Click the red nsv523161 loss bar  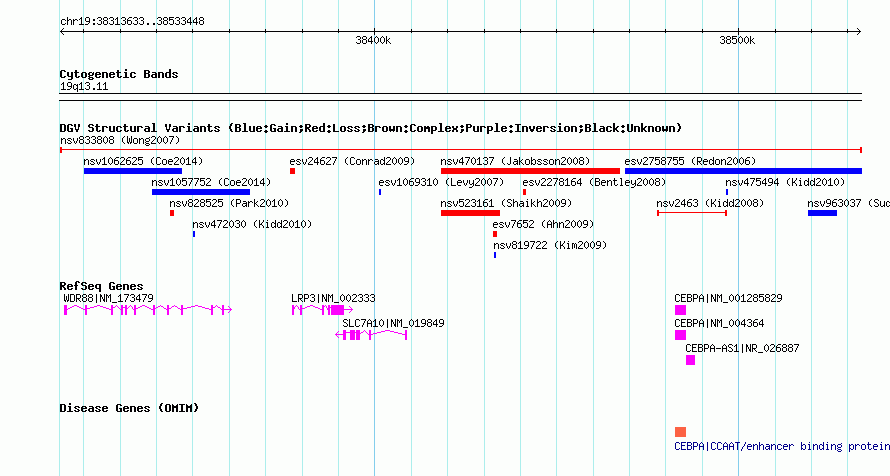[470, 213]
